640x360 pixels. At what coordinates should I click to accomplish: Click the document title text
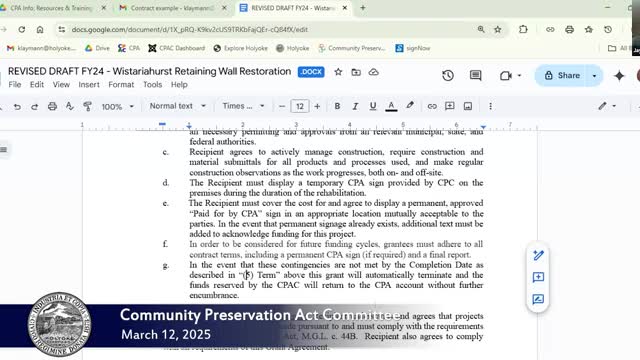(149, 71)
